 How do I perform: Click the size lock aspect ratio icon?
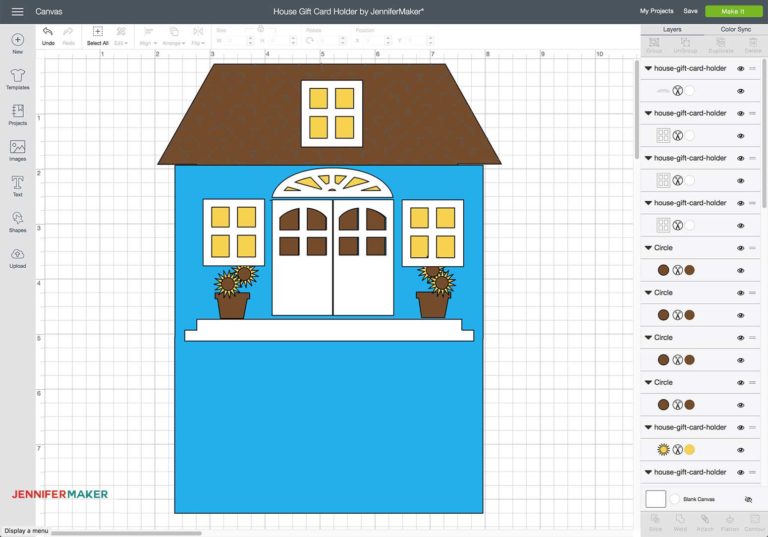pyautogui.click(x=261, y=29)
